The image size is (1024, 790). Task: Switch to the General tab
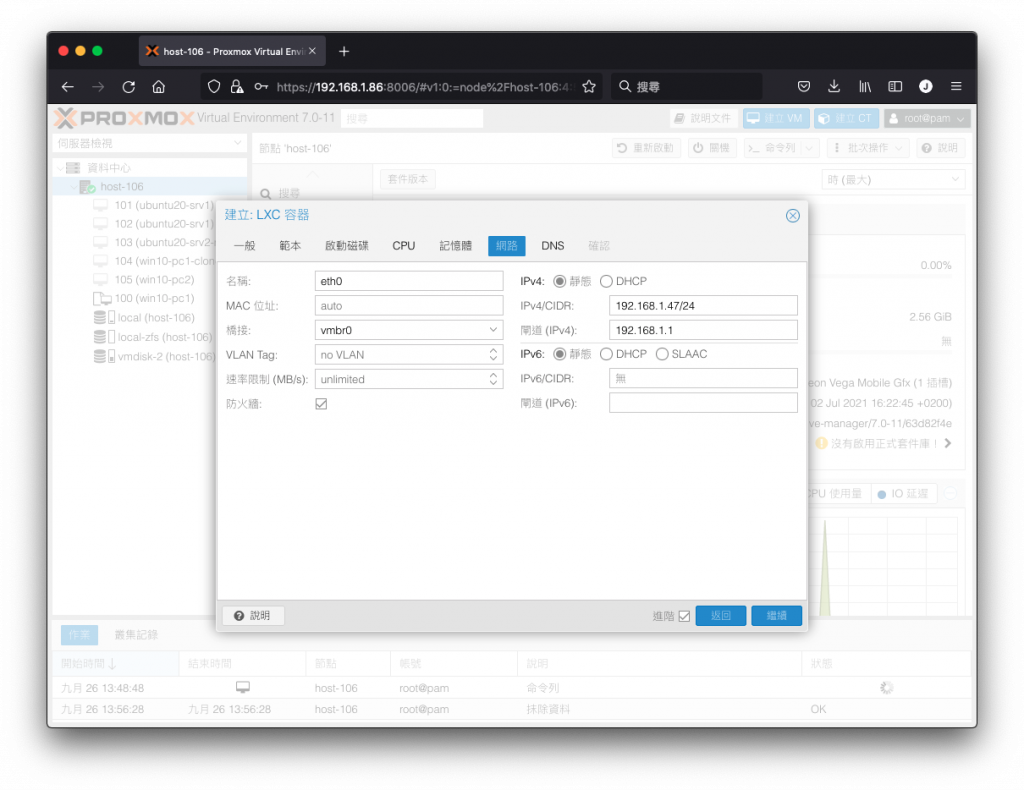point(245,246)
